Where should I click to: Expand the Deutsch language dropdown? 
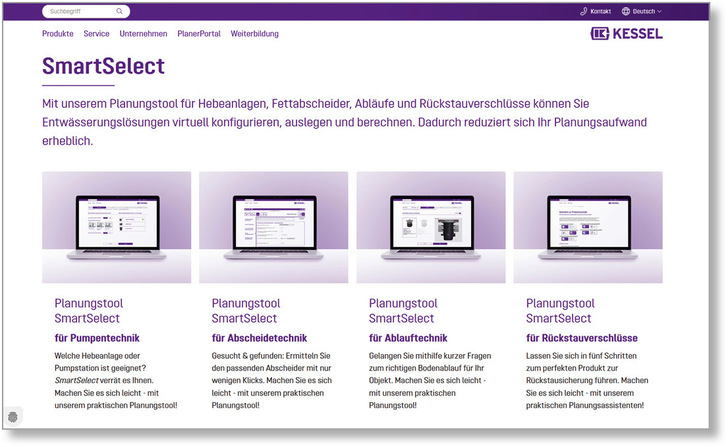(x=647, y=12)
